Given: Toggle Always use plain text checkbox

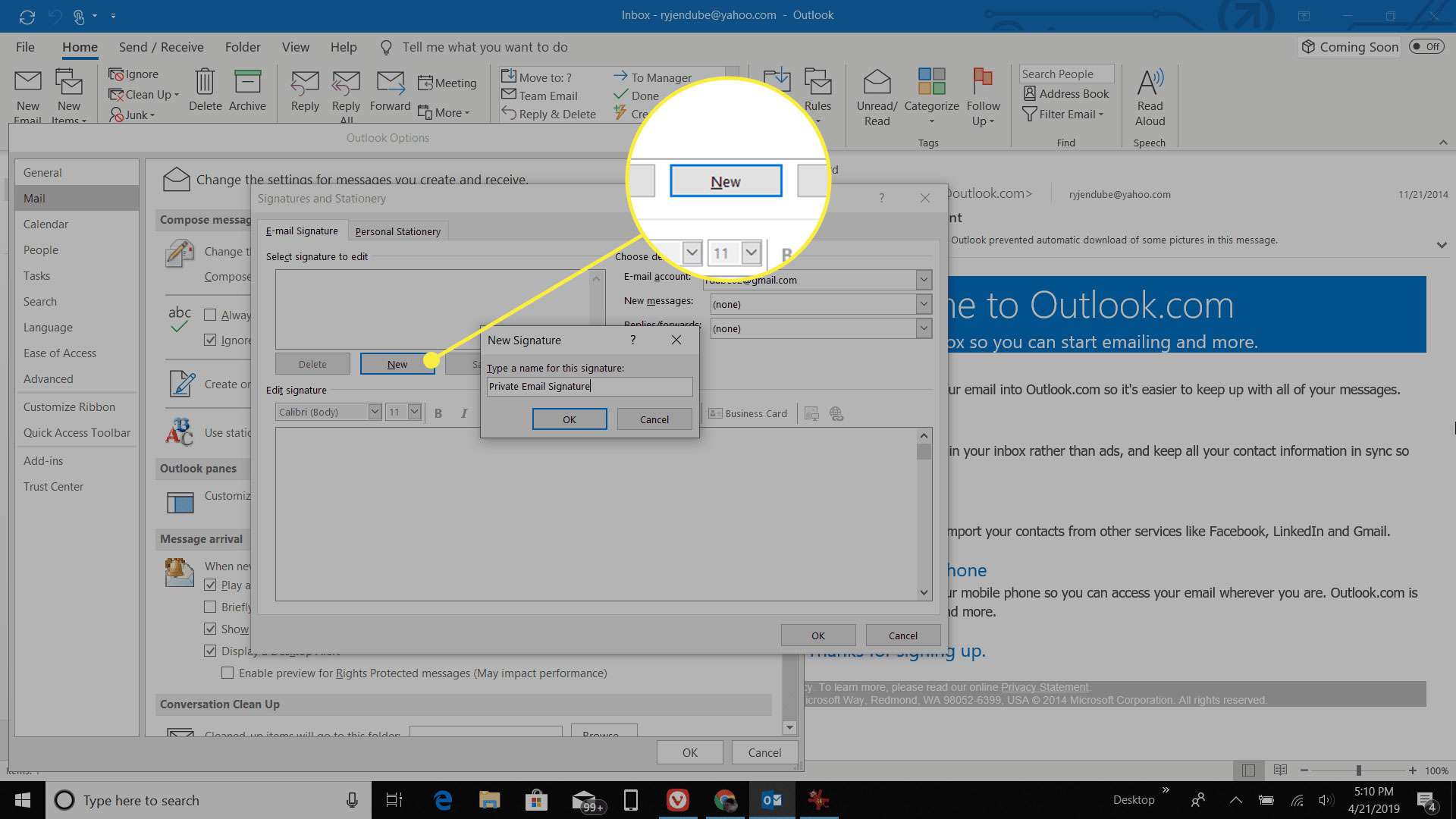Looking at the screenshot, I should point(209,314).
